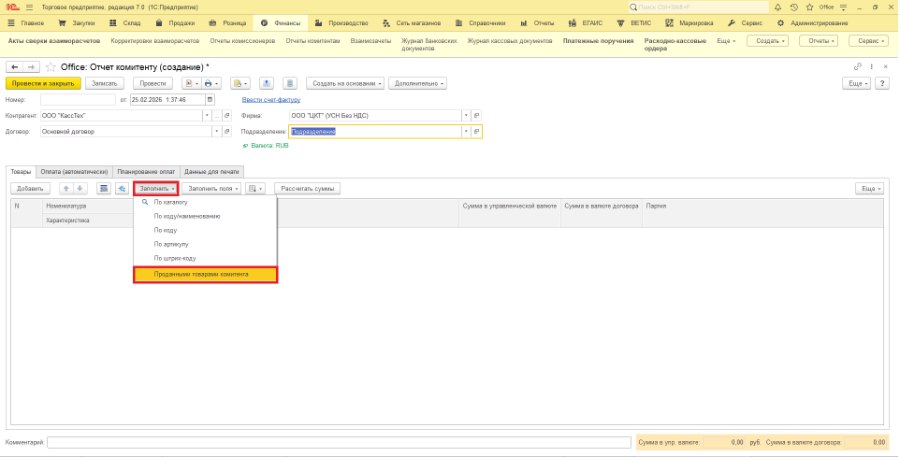Open the Контрагент card icon
The width and height of the screenshot is (900, 457).
click(227, 115)
